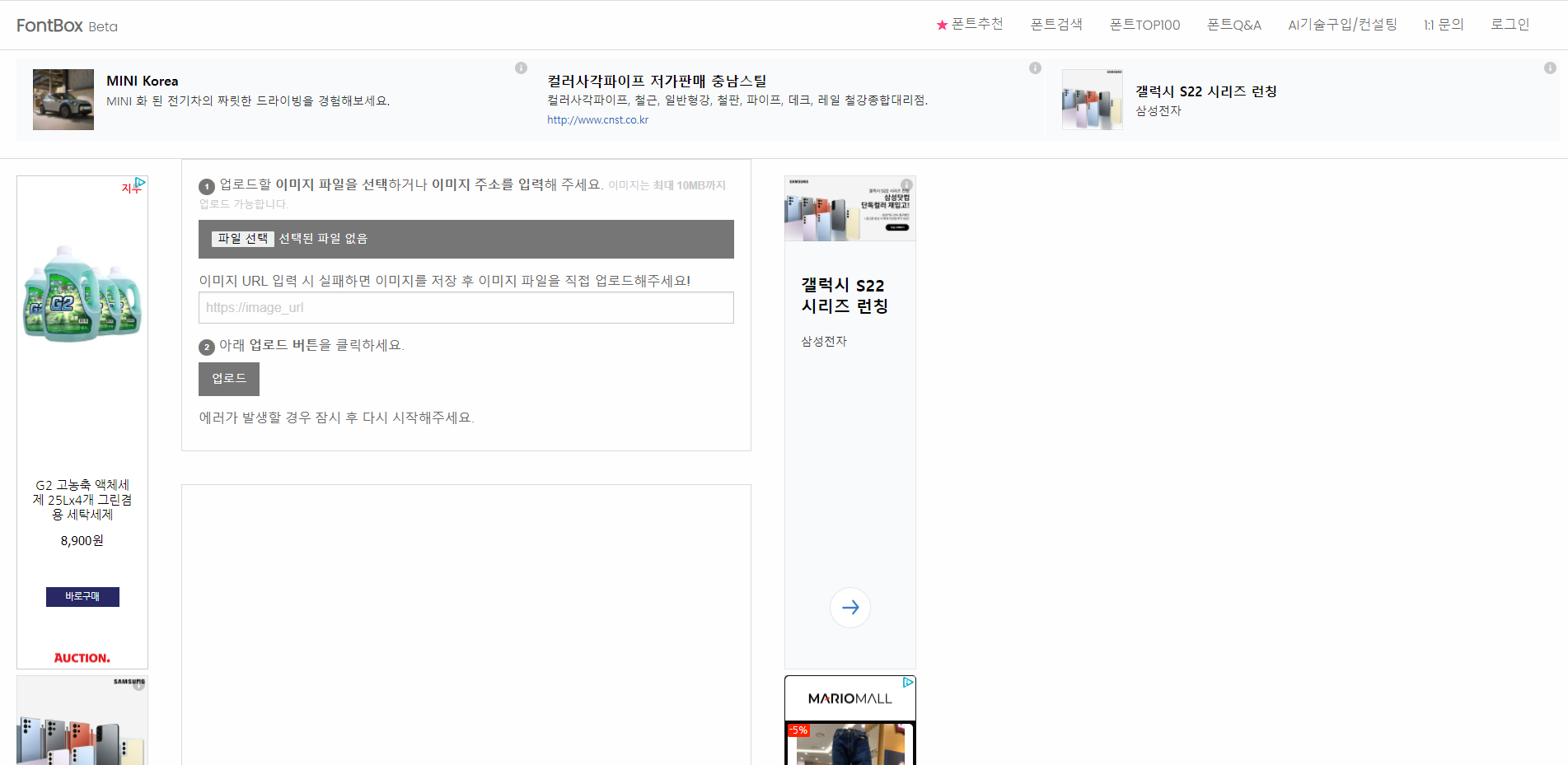Open the 폰트추천 menu item
1568x765 pixels.
tap(977, 25)
